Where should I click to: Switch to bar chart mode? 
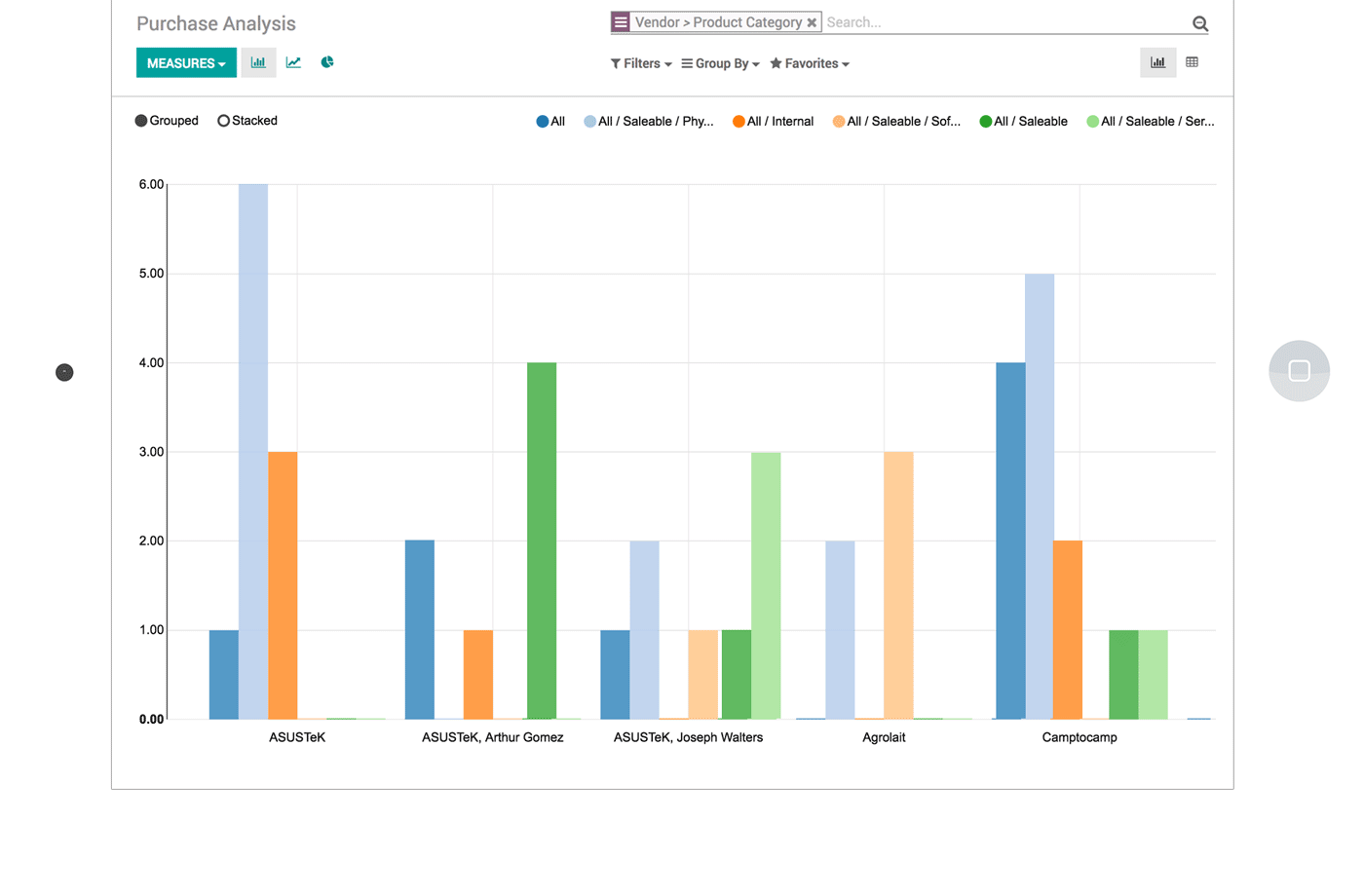[258, 62]
